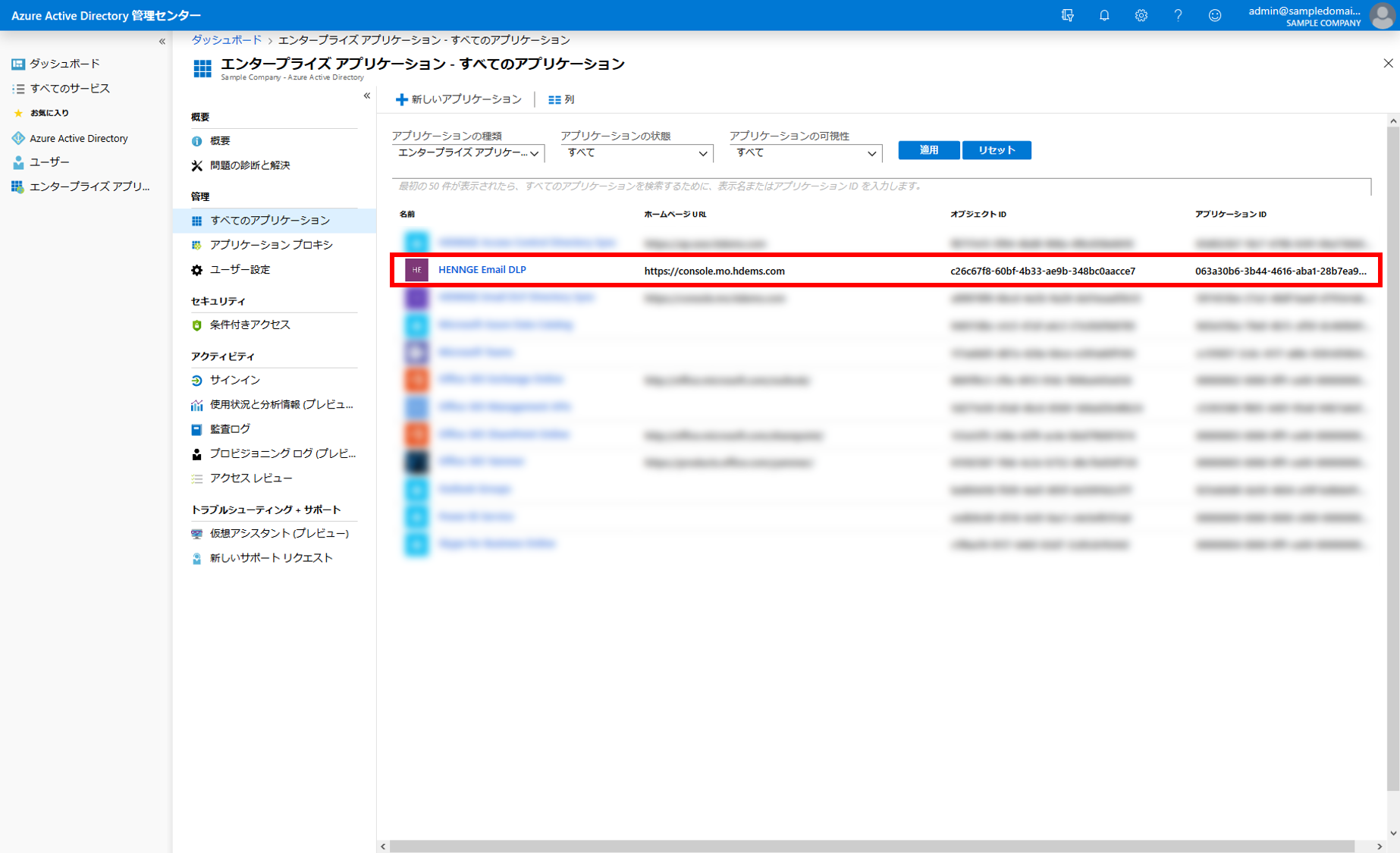1400x853 pixels.
Task: Click the Apply (適用) button
Action: click(929, 150)
